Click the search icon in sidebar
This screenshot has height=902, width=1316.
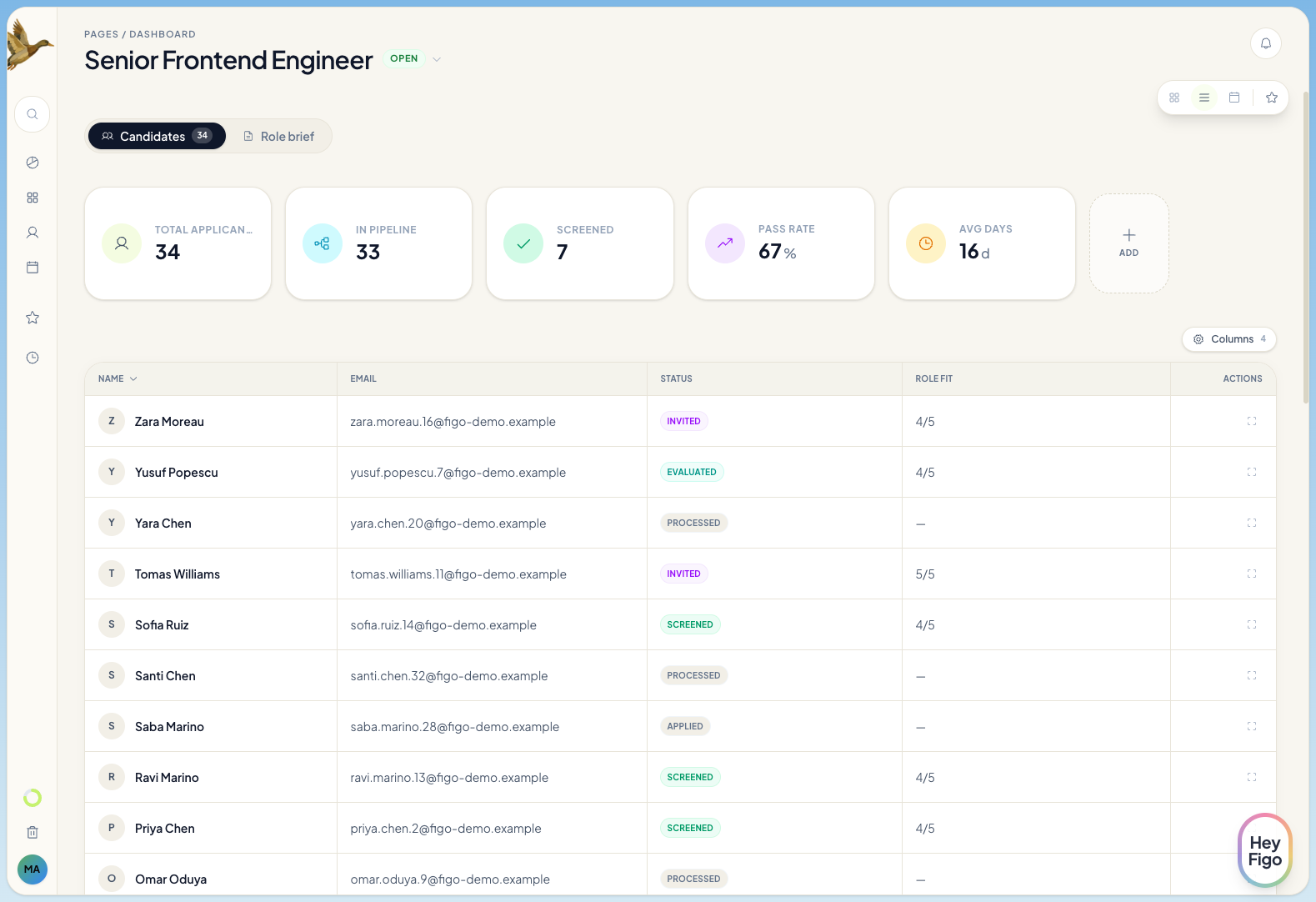coord(33,114)
